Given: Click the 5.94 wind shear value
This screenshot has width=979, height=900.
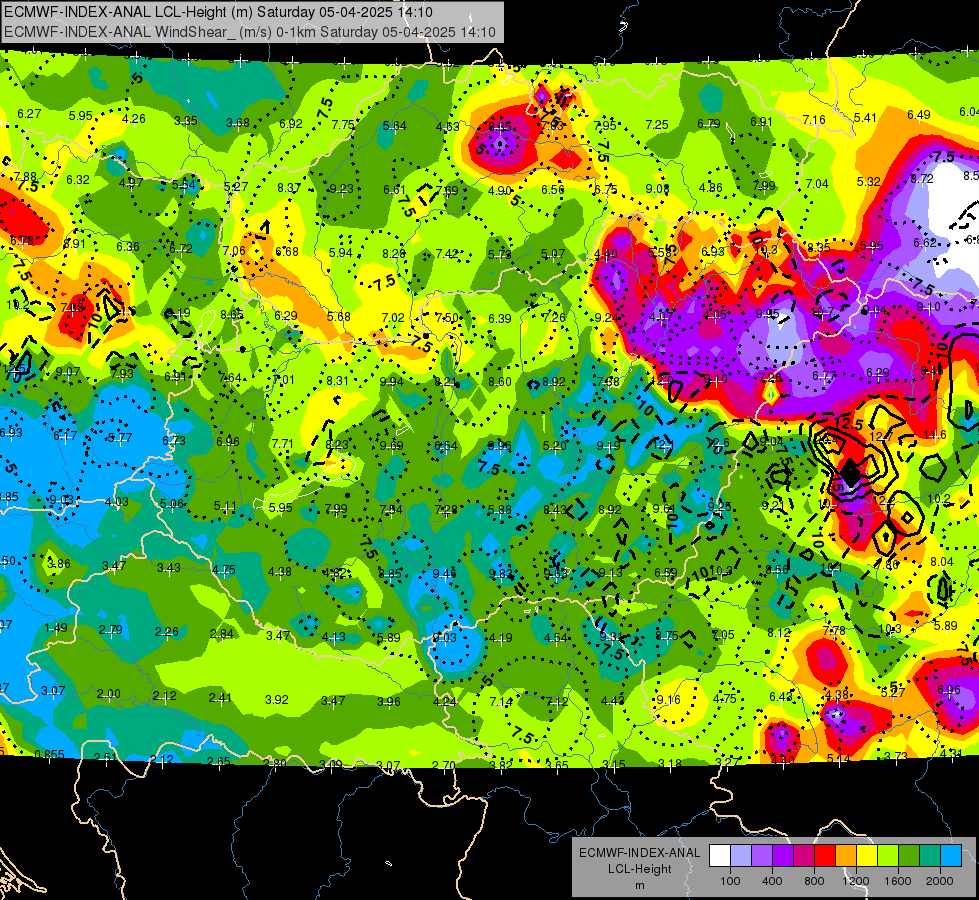Looking at the screenshot, I should coord(340,252).
